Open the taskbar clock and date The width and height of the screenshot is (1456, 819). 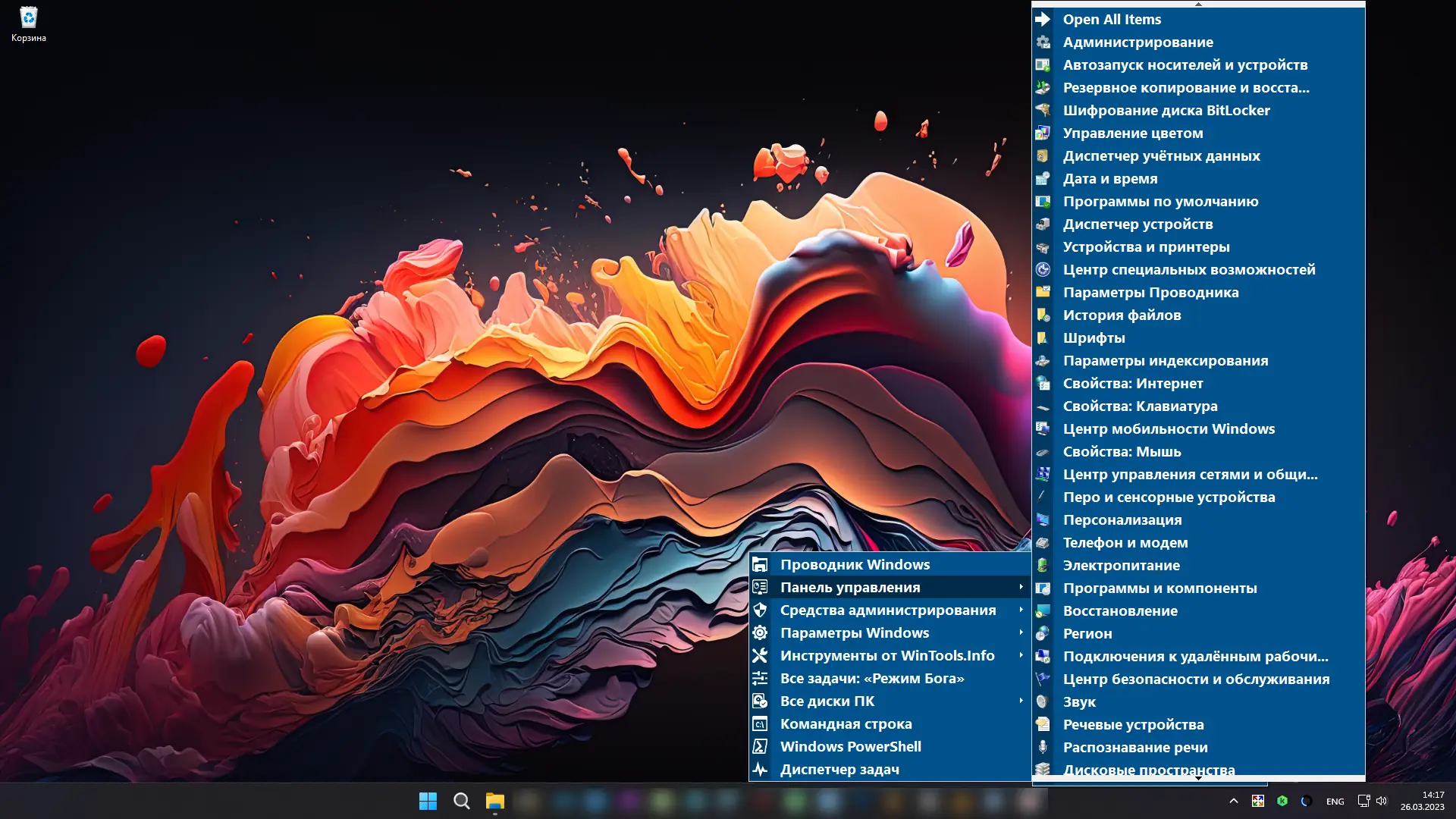1422,801
